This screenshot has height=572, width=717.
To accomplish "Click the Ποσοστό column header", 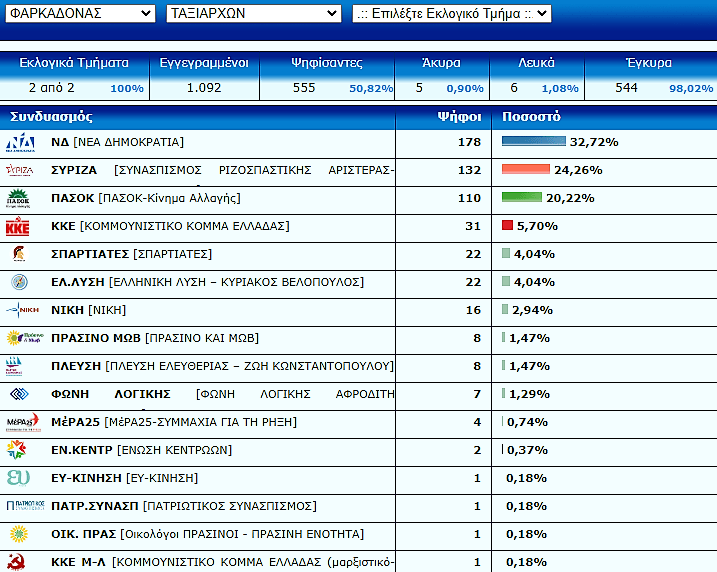I will 531,116.
